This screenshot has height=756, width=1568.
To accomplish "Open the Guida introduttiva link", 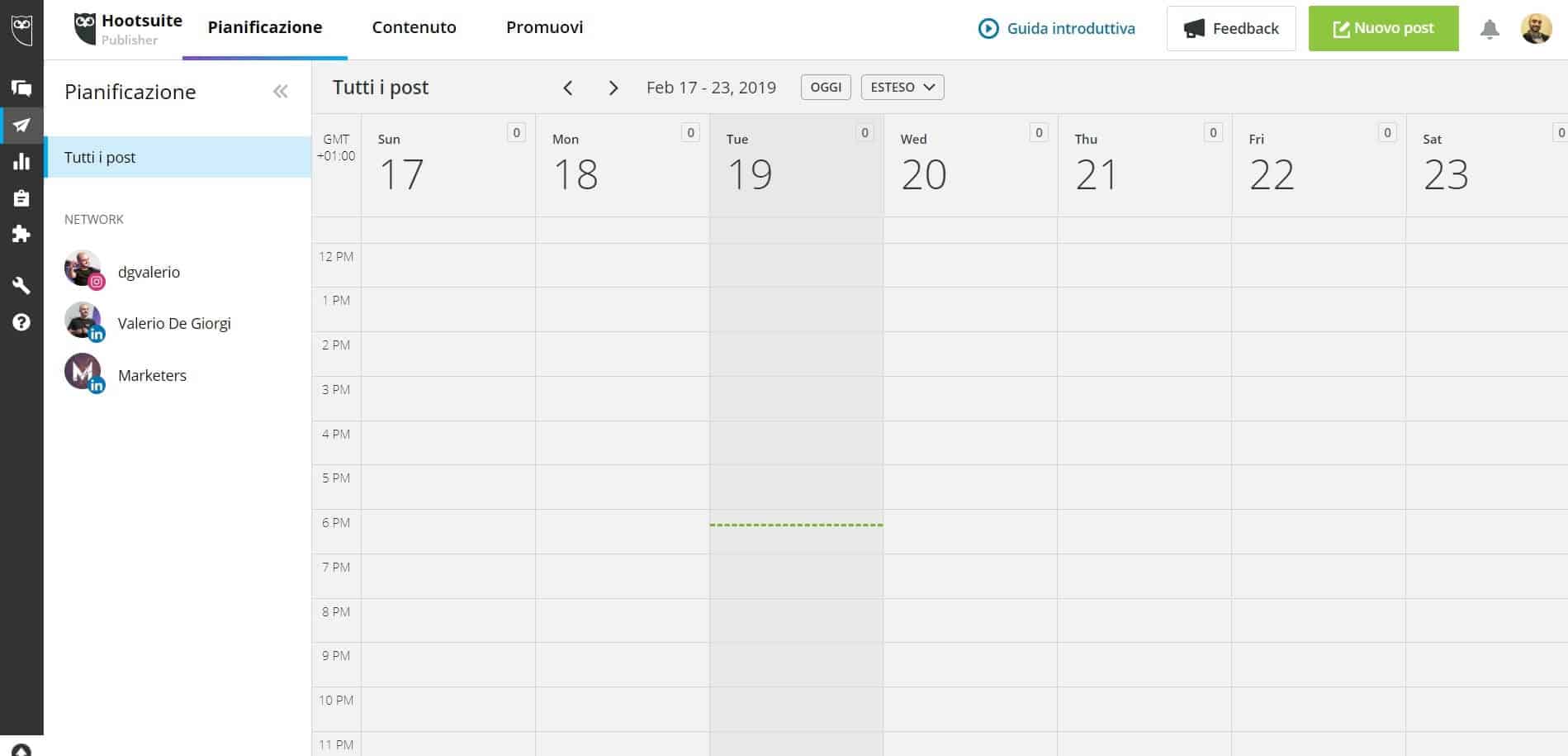I will pyautogui.click(x=1056, y=29).
